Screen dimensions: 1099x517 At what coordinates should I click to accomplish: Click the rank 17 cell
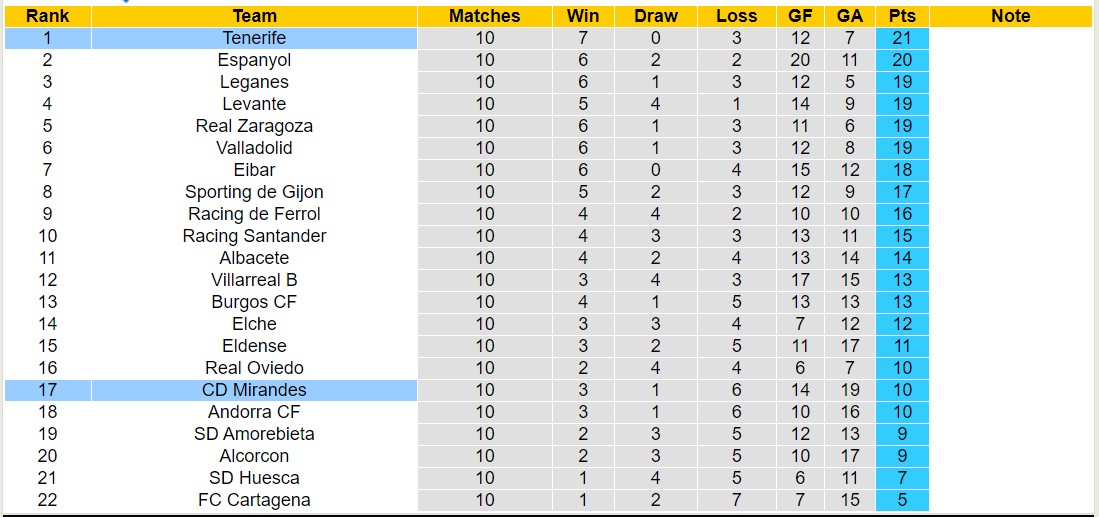pyautogui.click(x=47, y=390)
